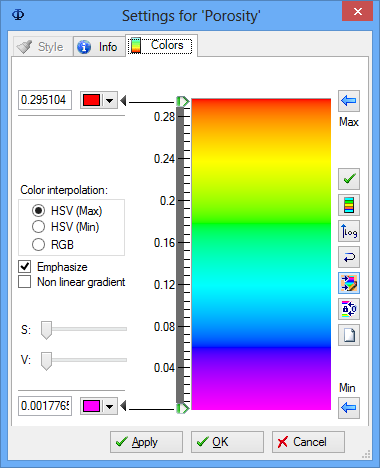380x468 pixels.
Task: Click the 0.2 scale label
Action: [x=168, y=201]
